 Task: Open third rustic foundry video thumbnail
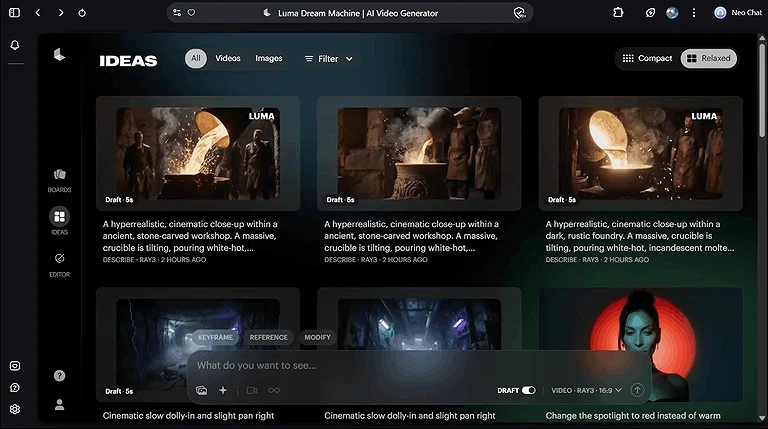641,153
